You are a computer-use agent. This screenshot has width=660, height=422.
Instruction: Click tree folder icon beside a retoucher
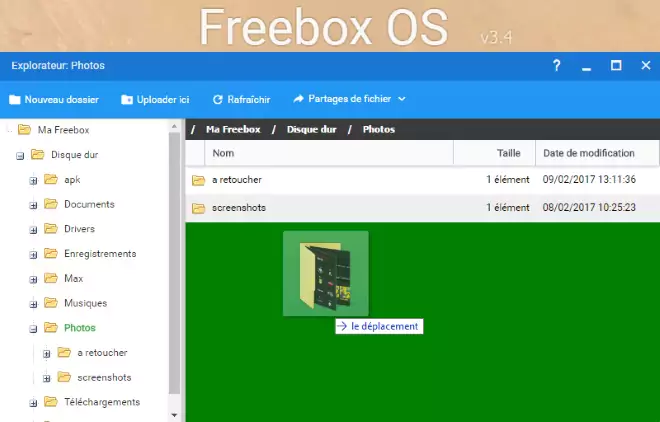point(64,352)
